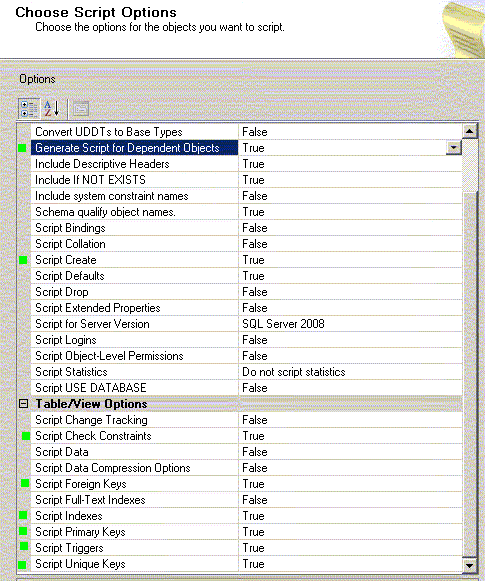This screenshot has width=485, height=581.
Task: Open dropdown for Generate Script for Dependent Objects
Action: pyautogui.click(x=454, y=148)
